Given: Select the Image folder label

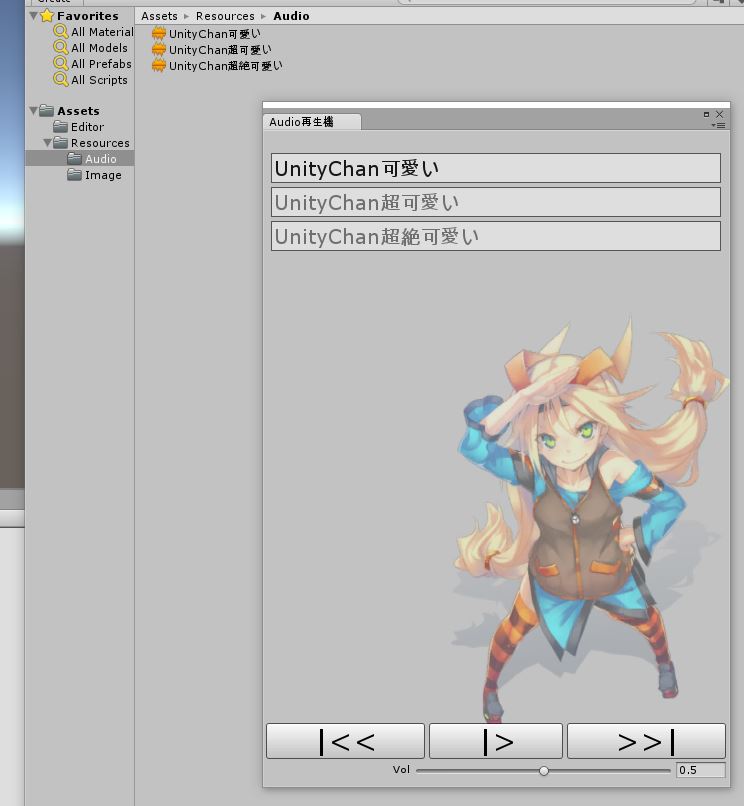Looking at the screenshot, I should click(103, 175).
